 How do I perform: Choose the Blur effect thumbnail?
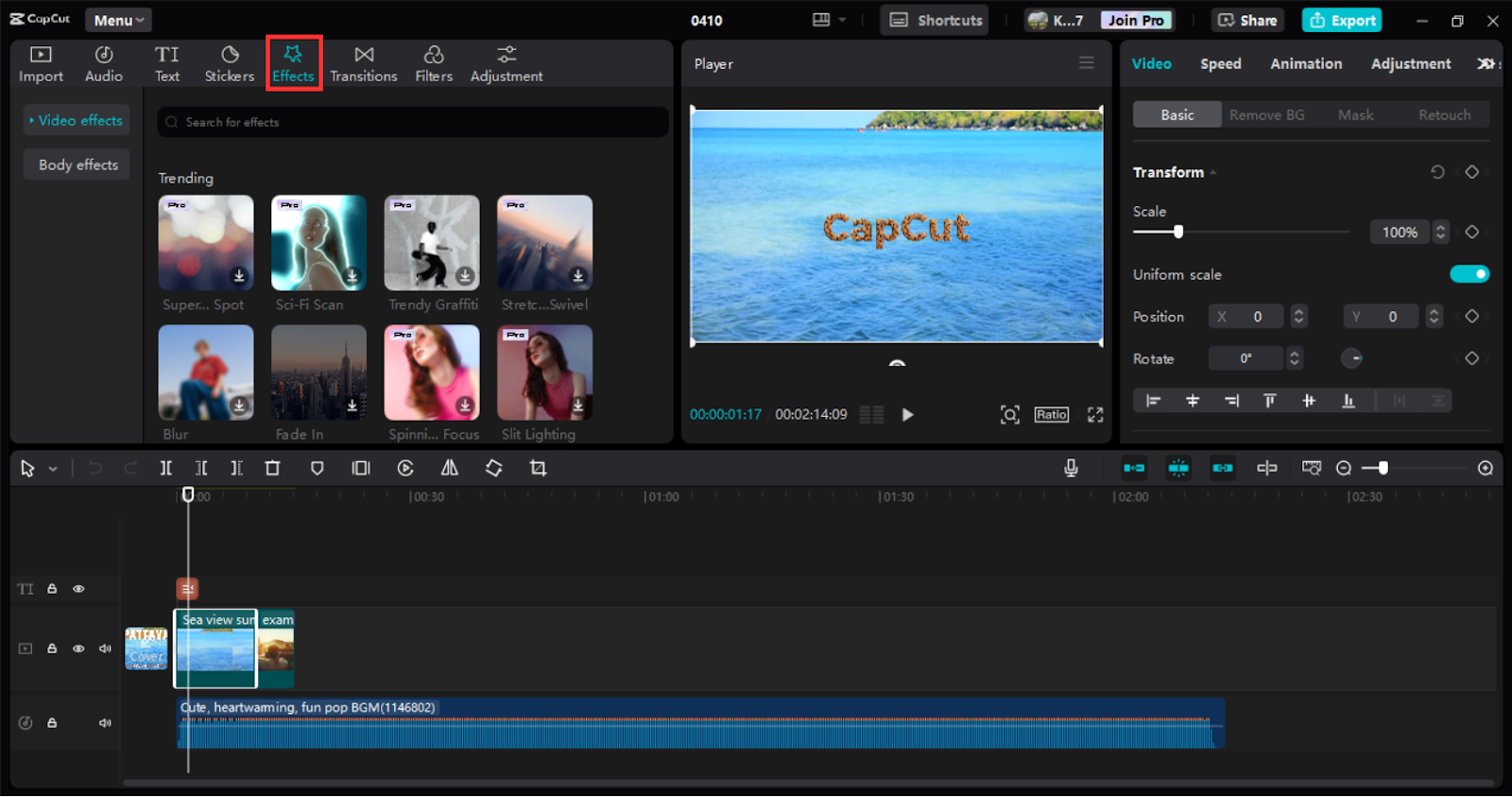point(206,373)
